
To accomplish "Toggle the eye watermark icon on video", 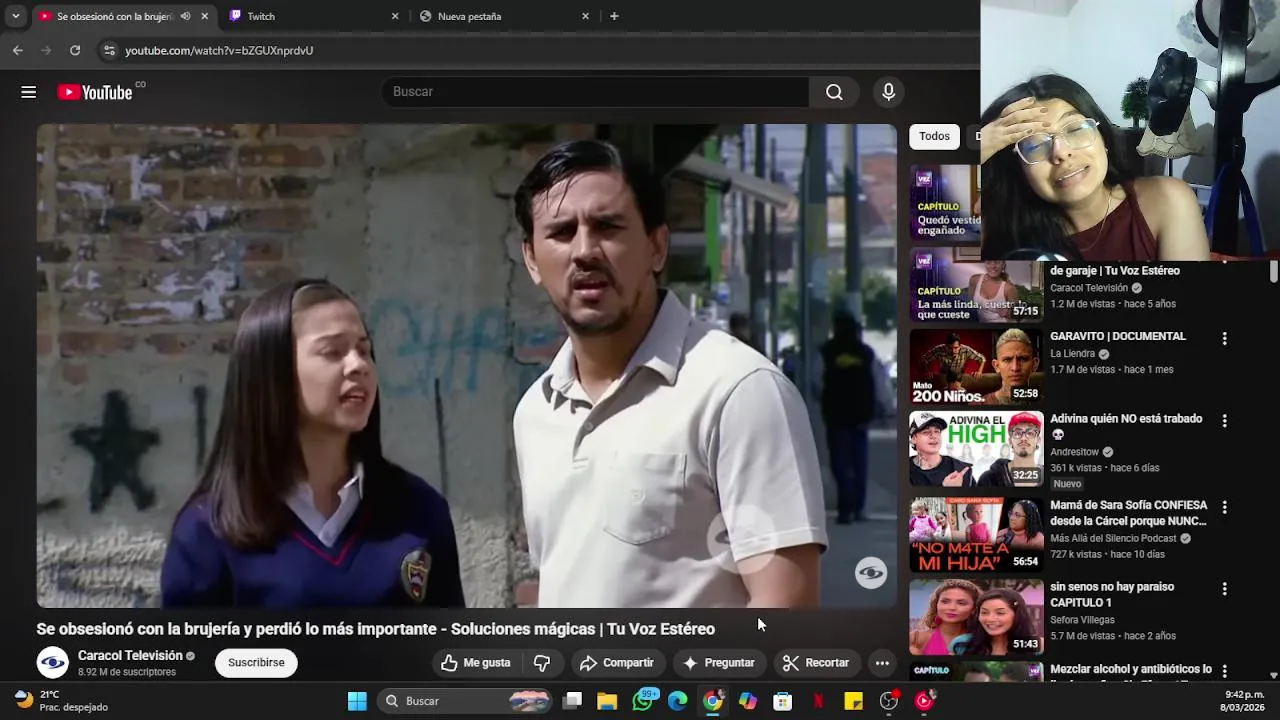I will [x=871, y=573].
